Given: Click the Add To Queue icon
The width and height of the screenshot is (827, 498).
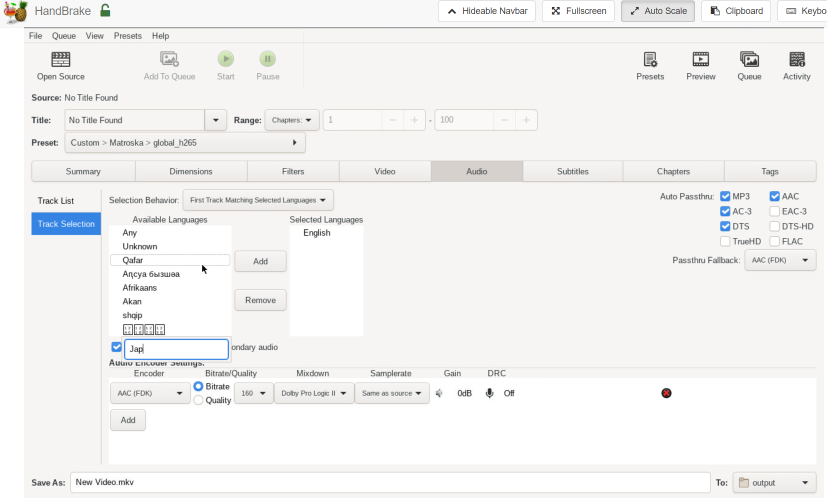Looking at the screenshot, I should [x=169, y=59].
